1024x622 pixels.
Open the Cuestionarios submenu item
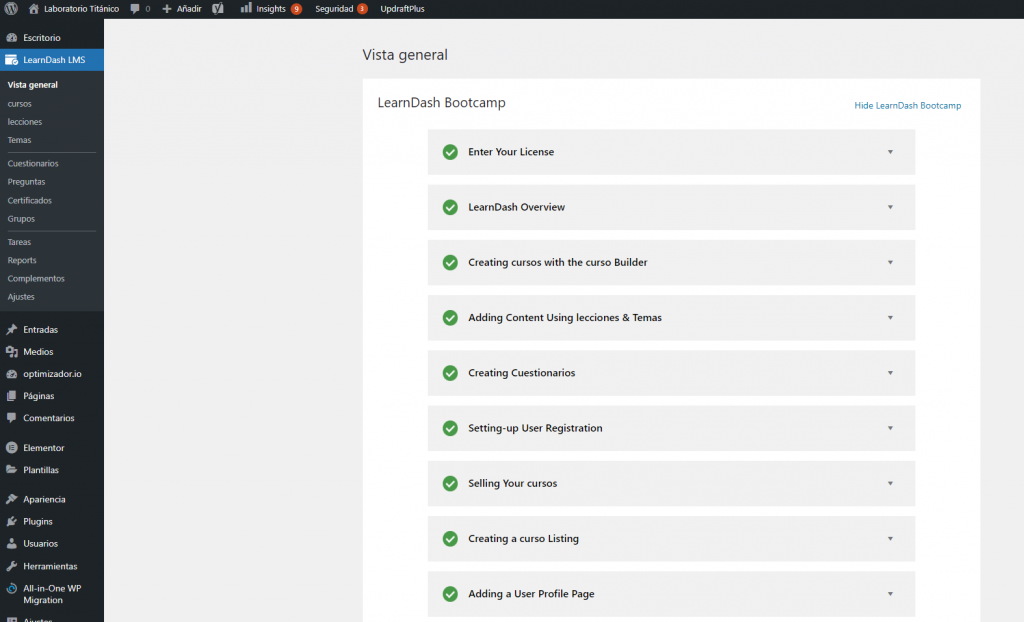click(33, 163)
